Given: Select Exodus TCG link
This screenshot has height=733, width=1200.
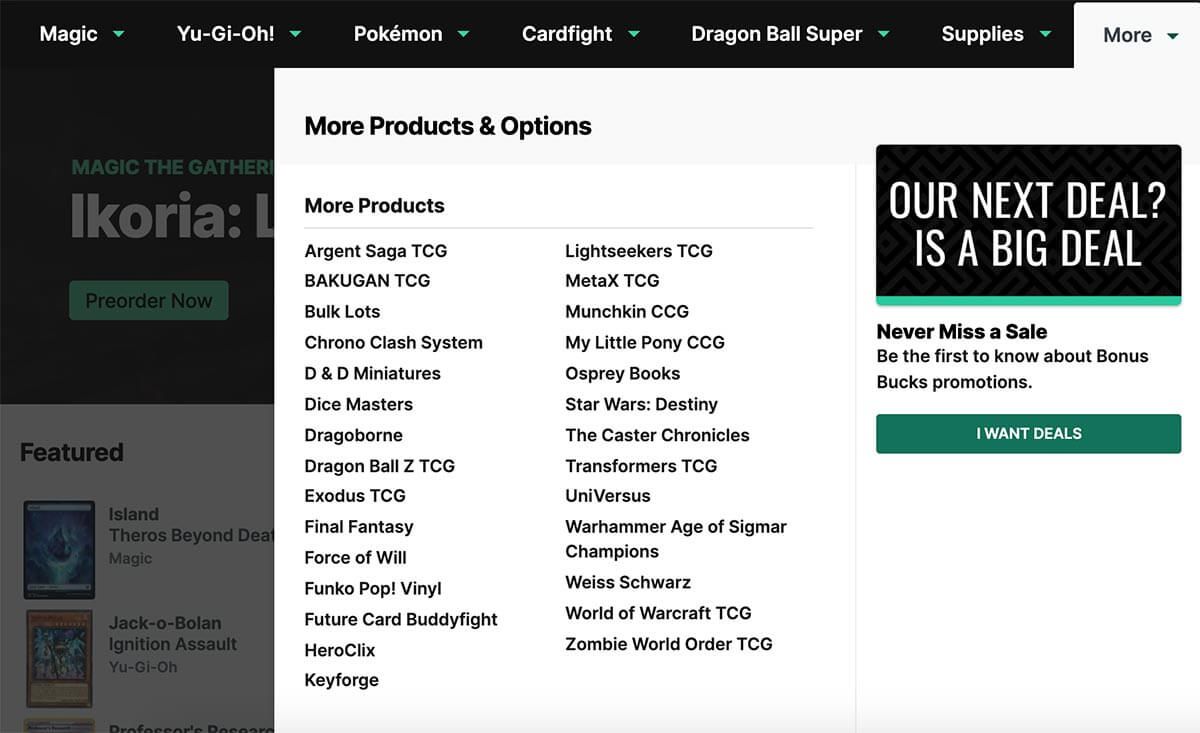Looking at the screenshot, I should coord(355,496).
